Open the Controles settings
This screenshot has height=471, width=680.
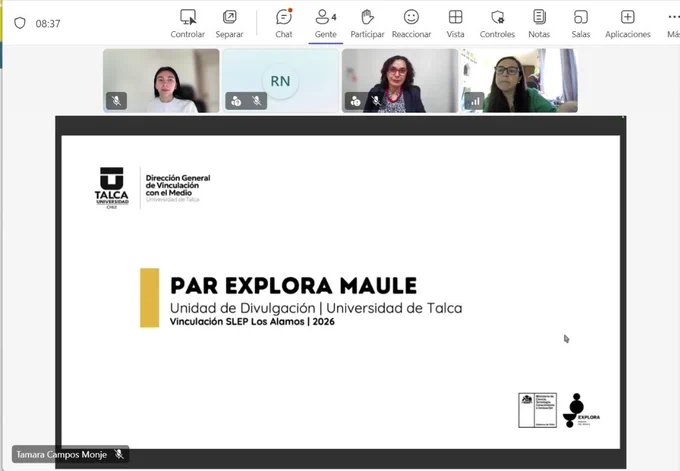[497, 24]
